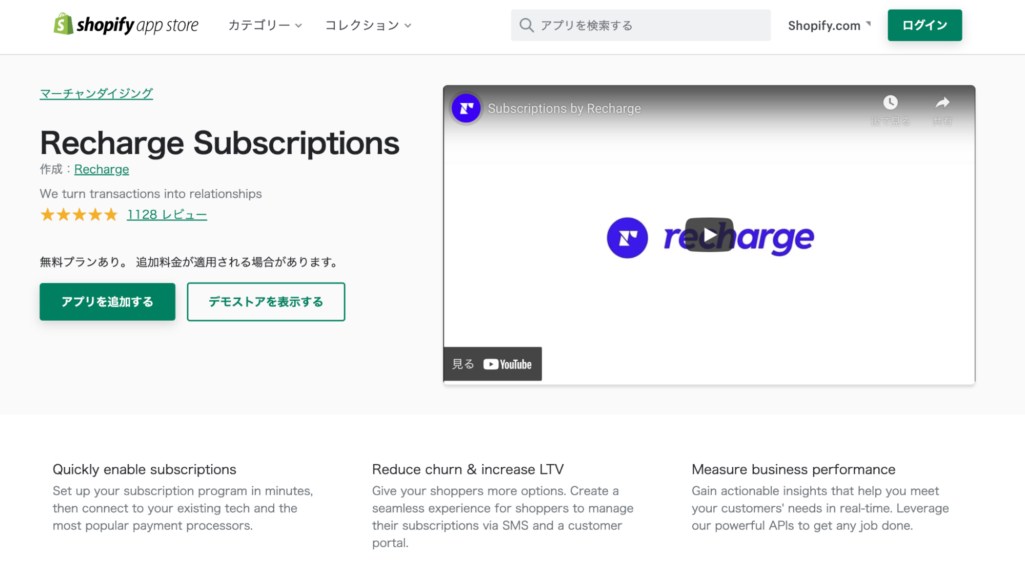This screenshot has height=561, width=1025.
Task: Click the five-star rating icons
Action: (x=78, y=214)
